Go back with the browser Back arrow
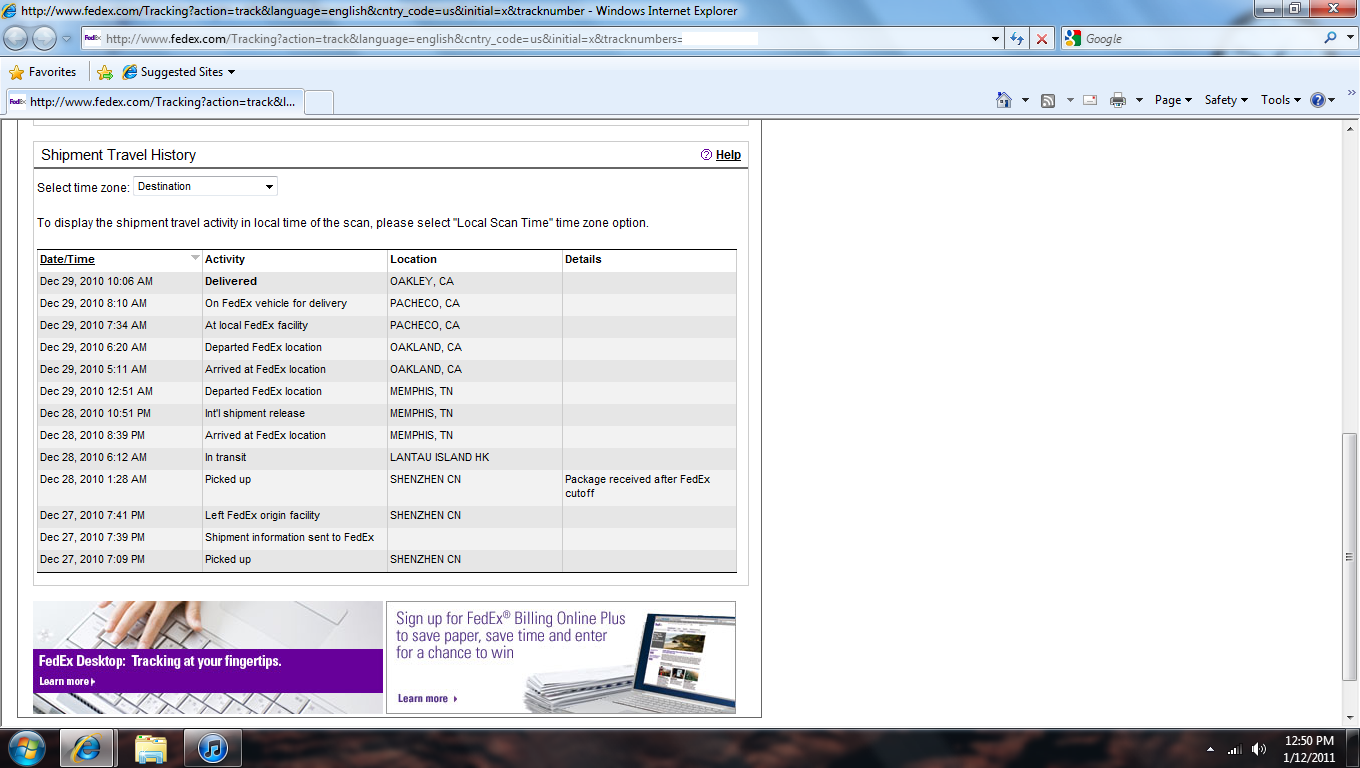1360x768 pixels. pyautogui.click(x=16, y=38)
